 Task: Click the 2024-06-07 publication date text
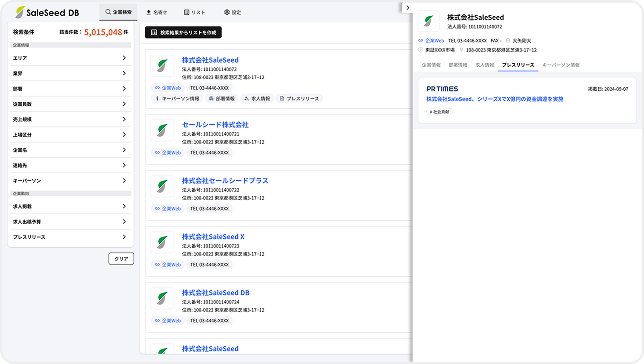(608, 89)
